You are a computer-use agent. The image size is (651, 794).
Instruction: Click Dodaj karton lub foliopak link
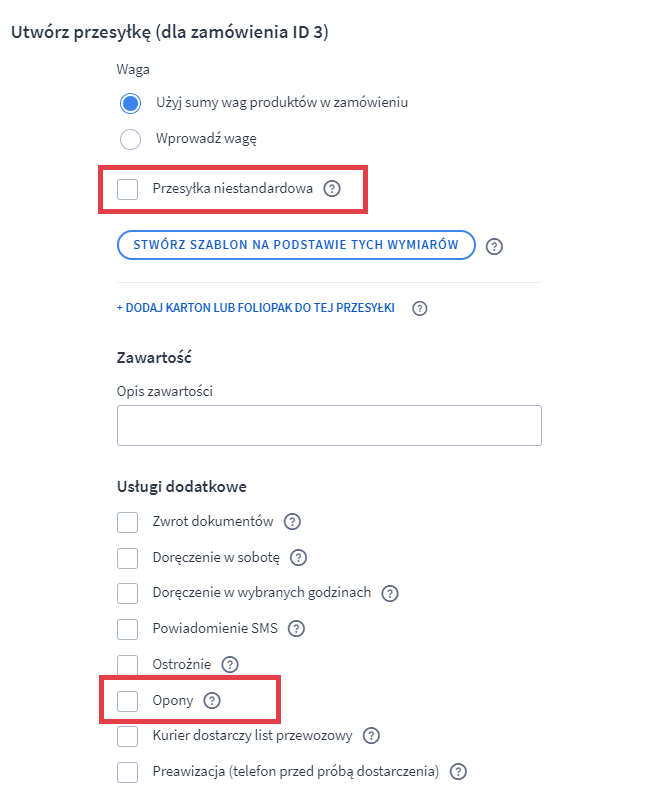256,308
